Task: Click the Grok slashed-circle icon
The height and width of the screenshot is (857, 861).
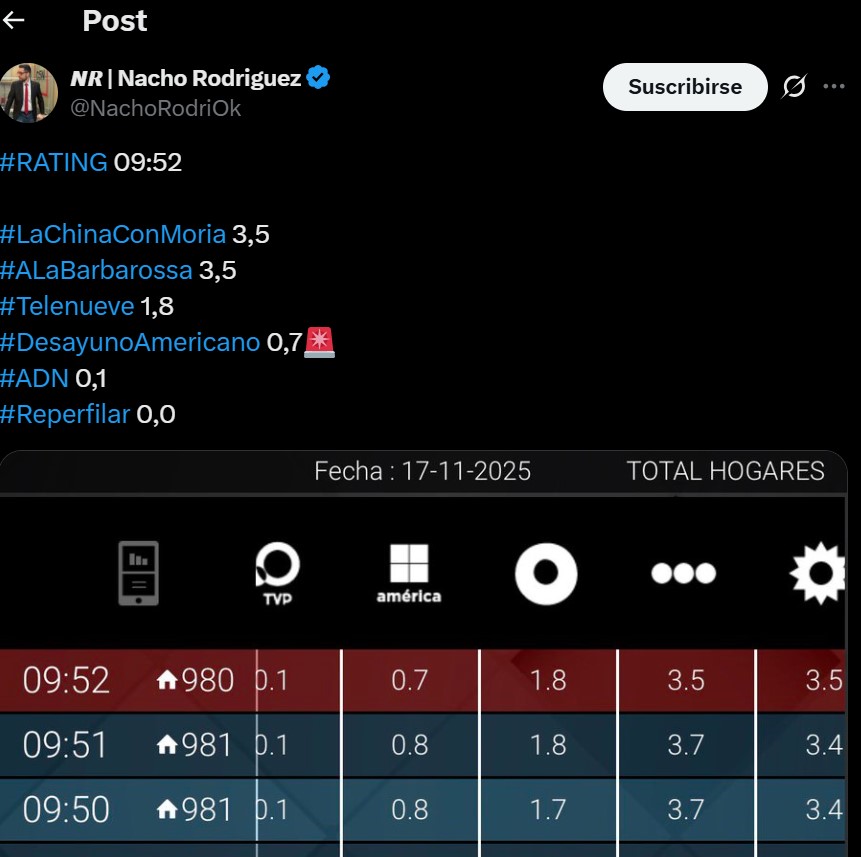Action: [x=794, y=87]
